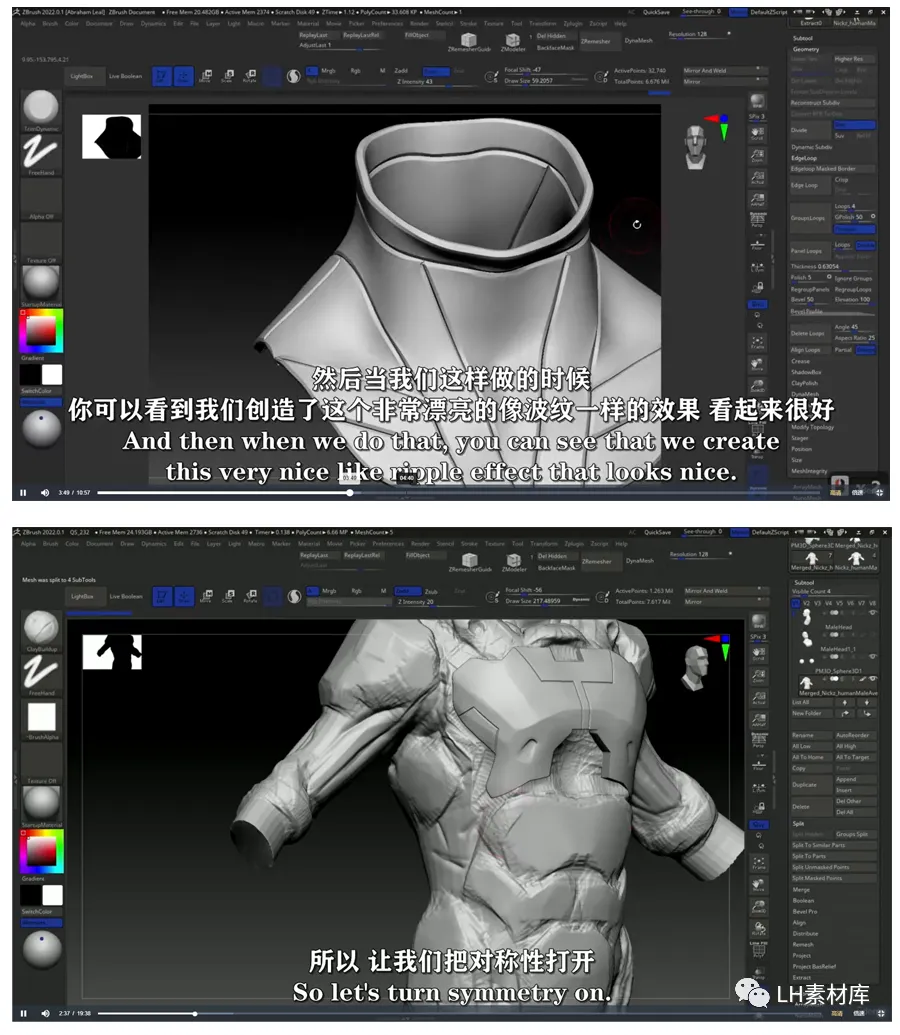This screenshot has height=1035, width=900.
Task: Open Zplugin menu in top screenshot
Action: tap(574, 23)
